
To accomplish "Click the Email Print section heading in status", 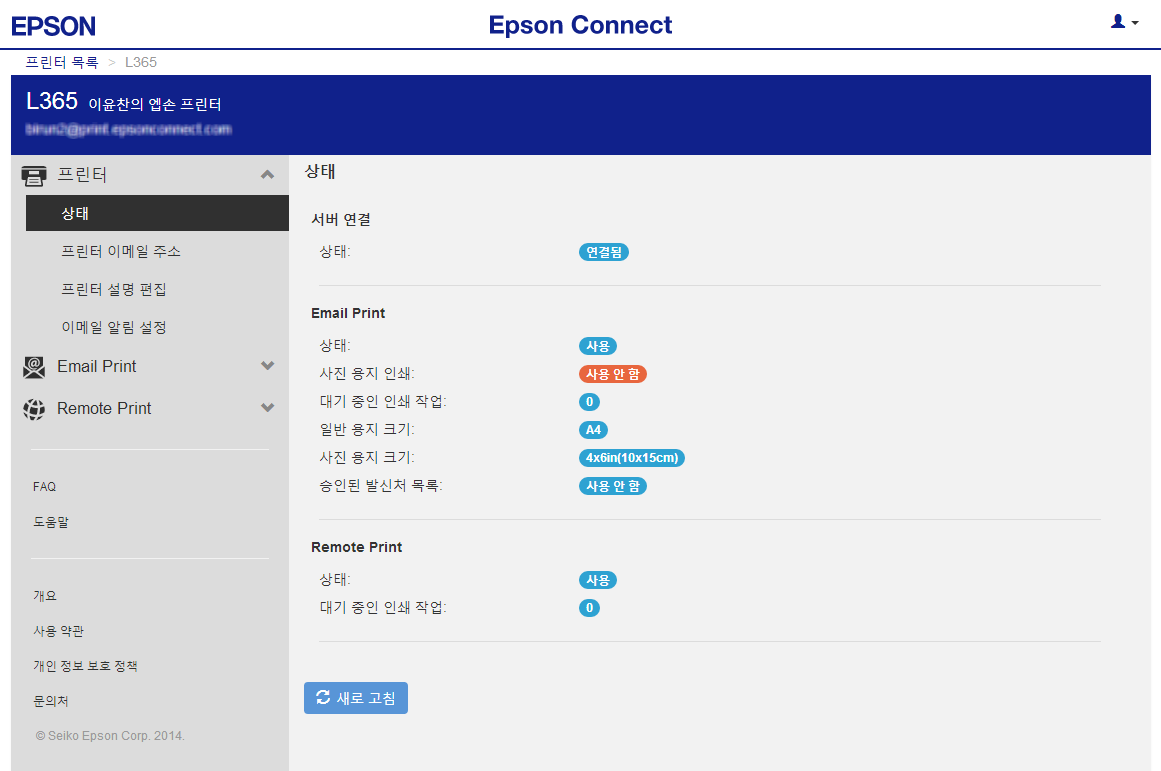I will point(348,313).
